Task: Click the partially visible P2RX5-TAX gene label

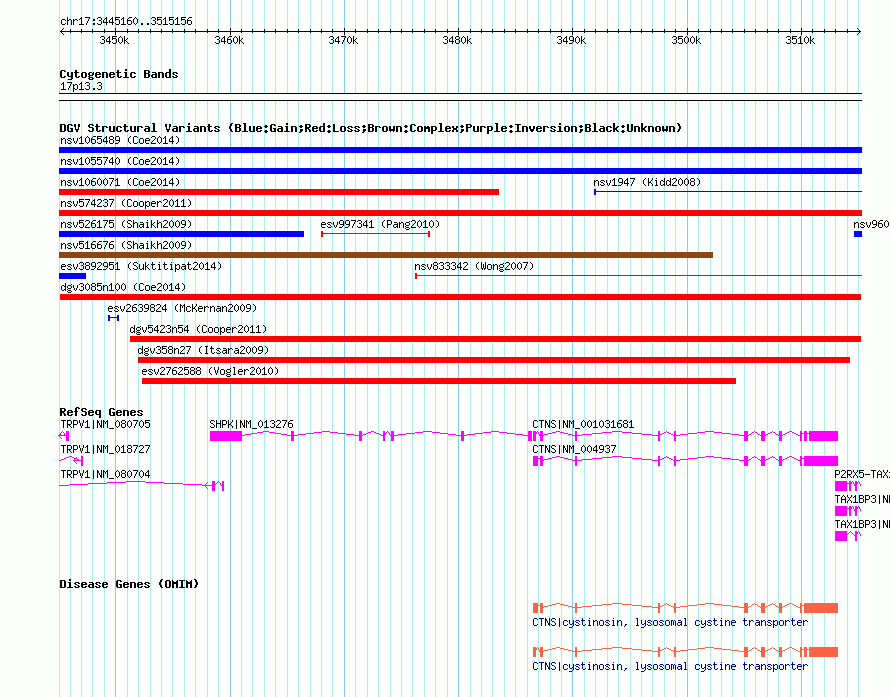Action: pos(862,474)
